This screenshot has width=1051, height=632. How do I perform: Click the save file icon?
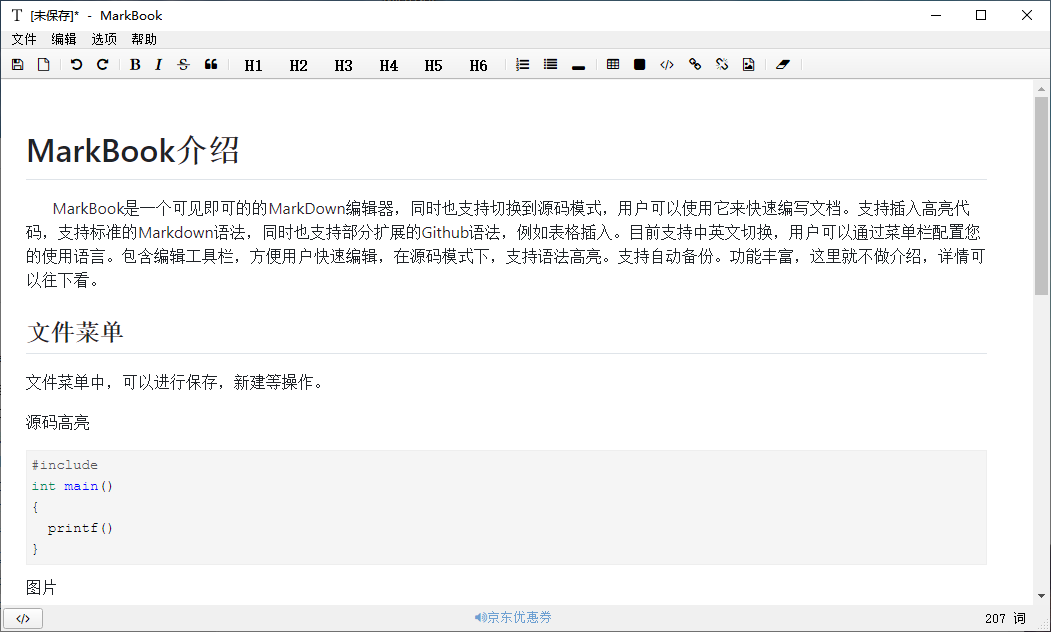tap(17, 65)
